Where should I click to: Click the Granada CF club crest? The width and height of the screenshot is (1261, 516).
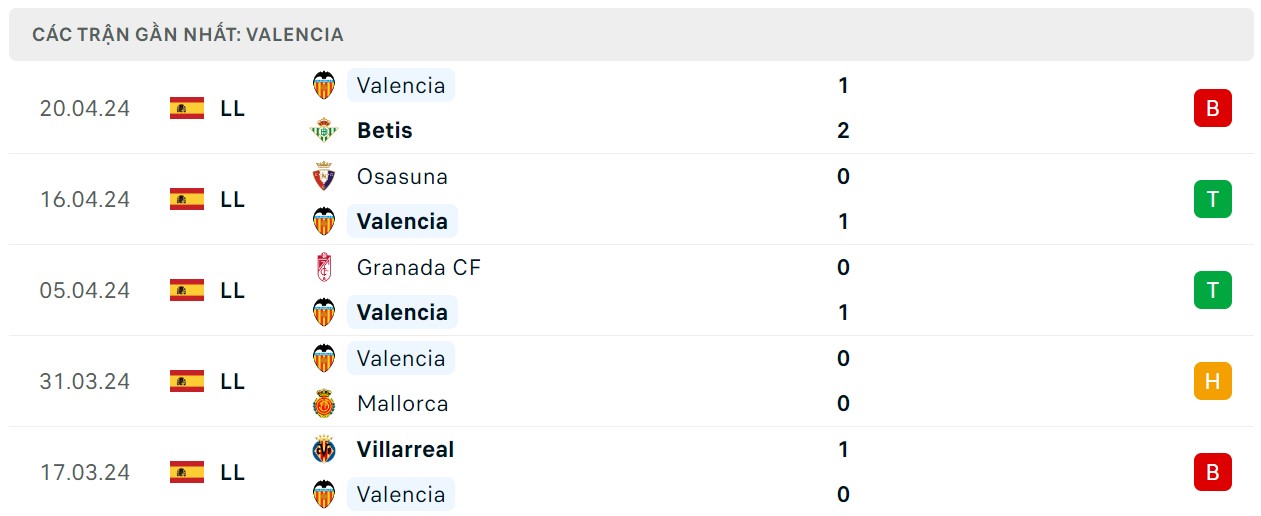[324, 268]
